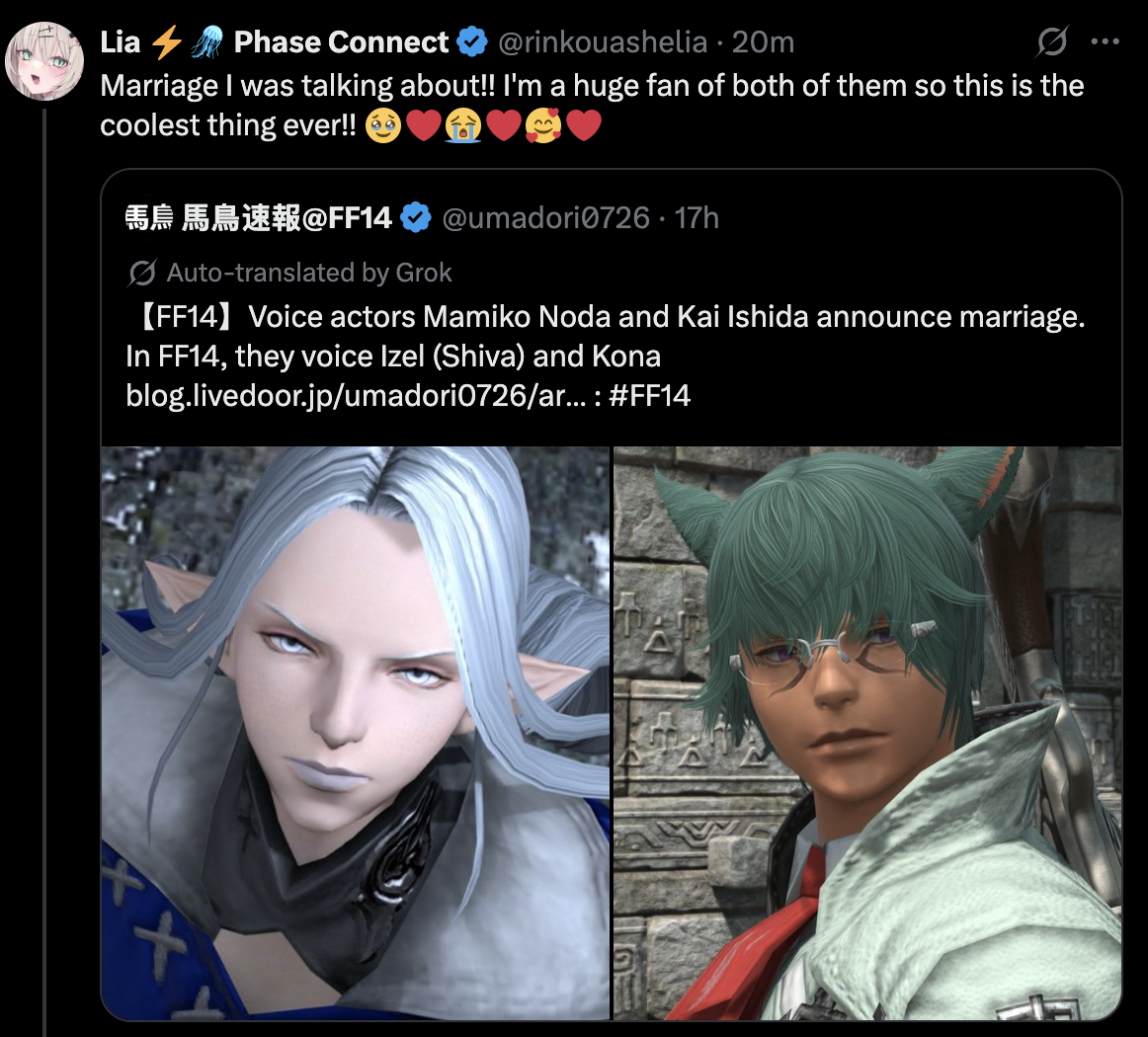
Task: Open the @umadori0726 handle in quoted post
Action: click(545, 218)
